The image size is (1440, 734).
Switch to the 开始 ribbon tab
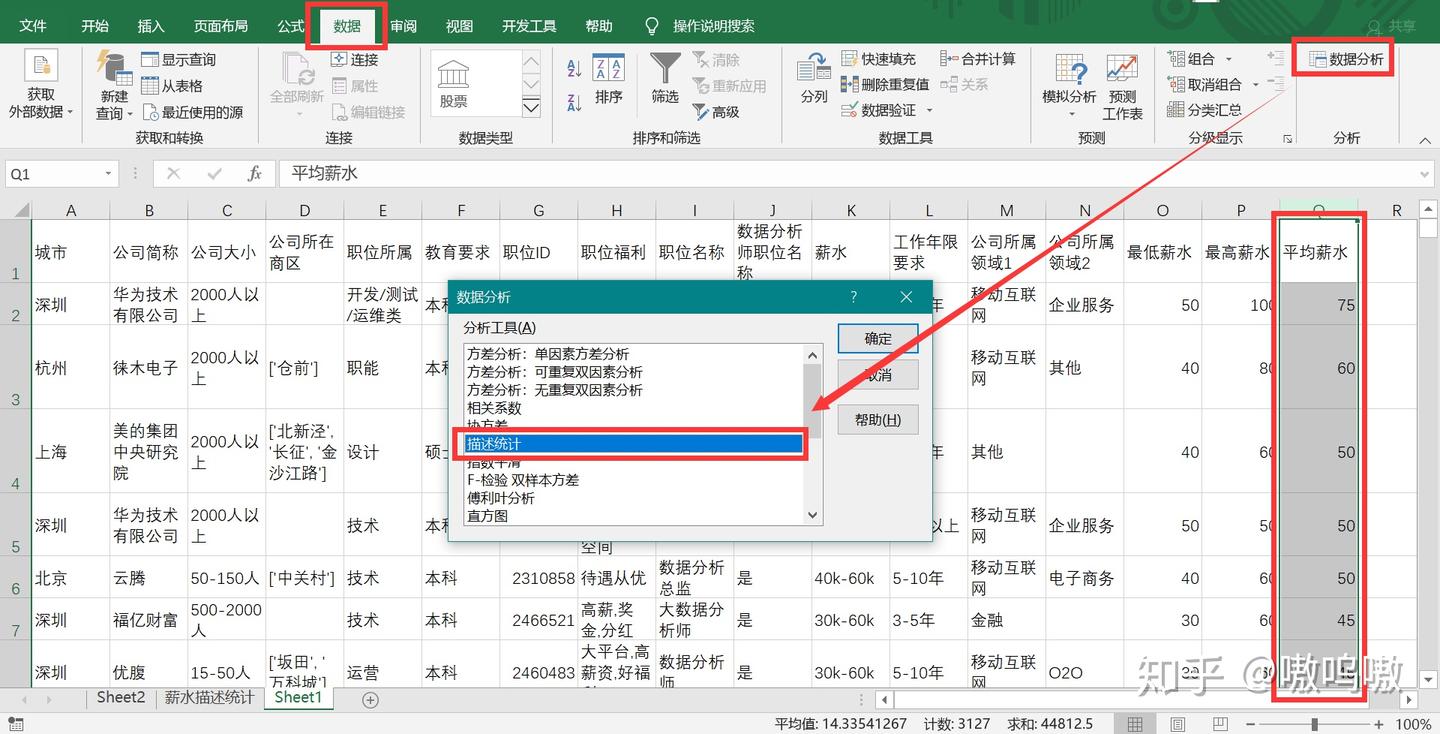(x=94, y=25)
